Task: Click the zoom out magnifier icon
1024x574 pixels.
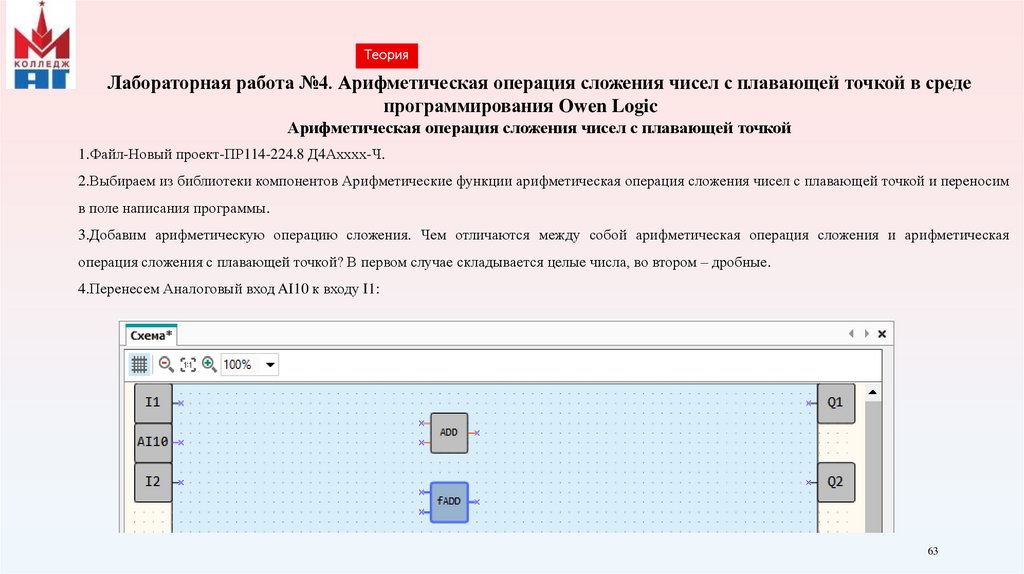Action: (166, 364)
